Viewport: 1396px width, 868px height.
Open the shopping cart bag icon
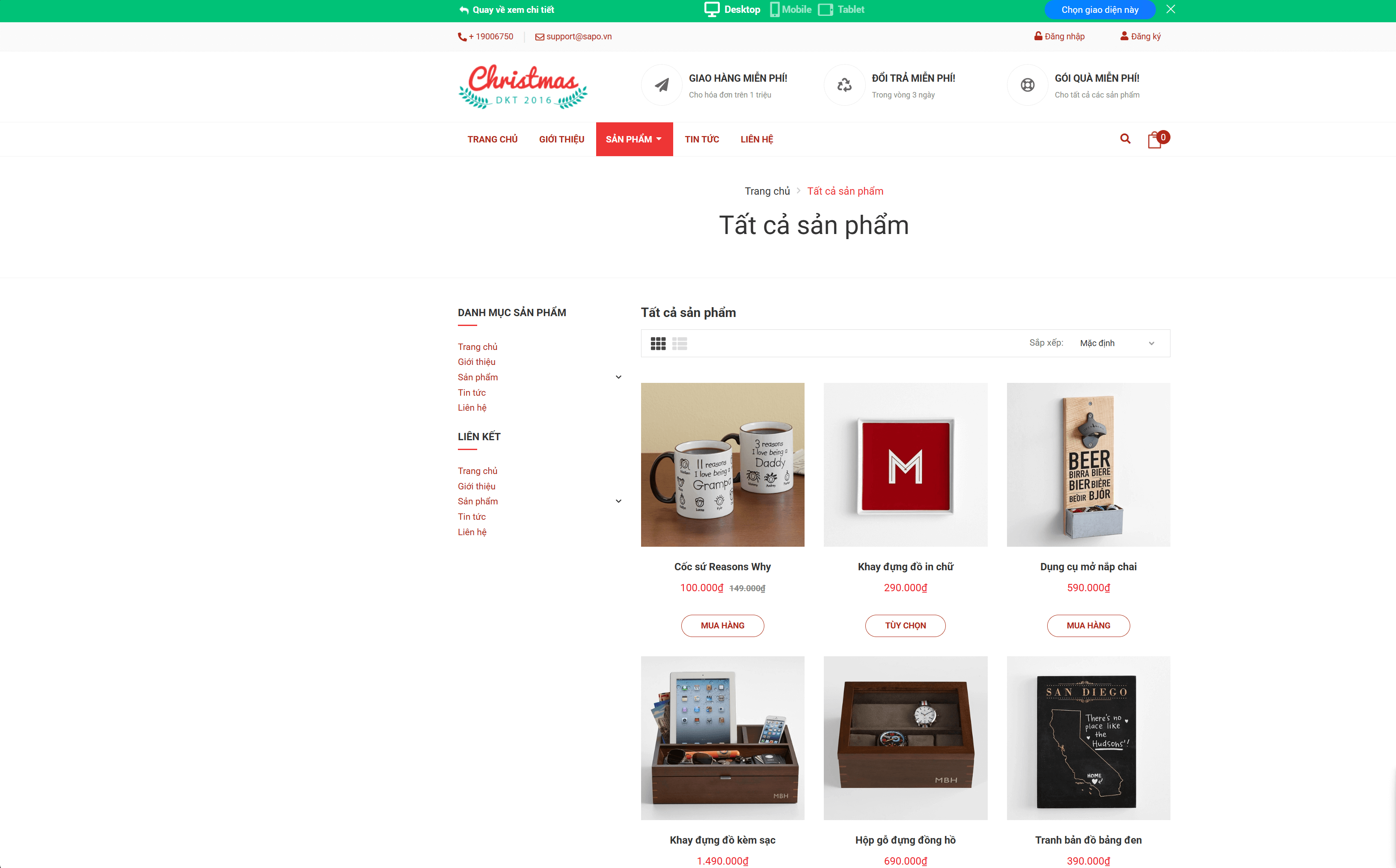point(1155,140)
